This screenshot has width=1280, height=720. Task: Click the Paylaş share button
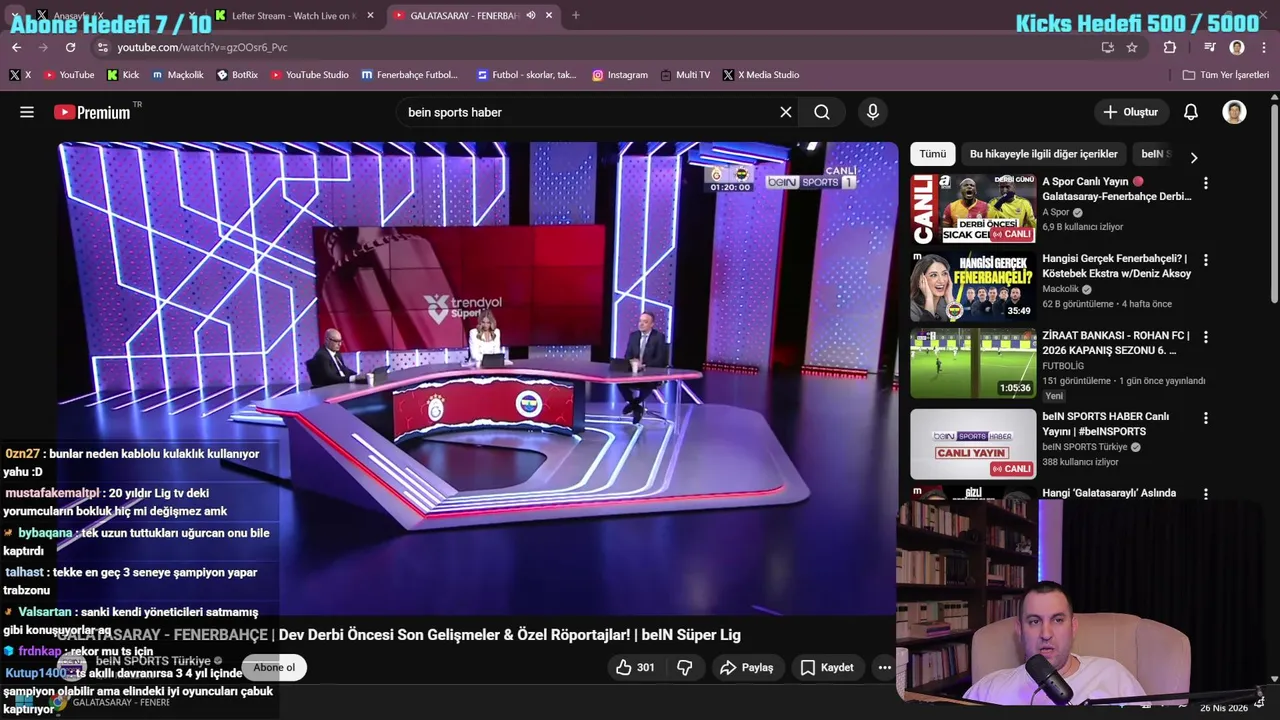click(x=746, y=667)
